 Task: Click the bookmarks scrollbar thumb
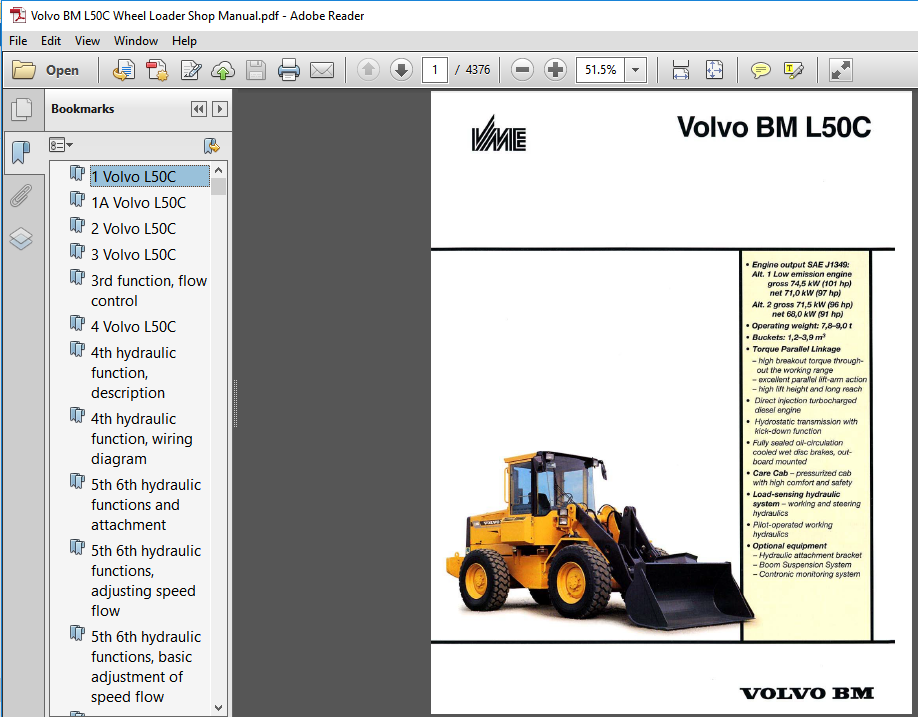coord(219,187)
